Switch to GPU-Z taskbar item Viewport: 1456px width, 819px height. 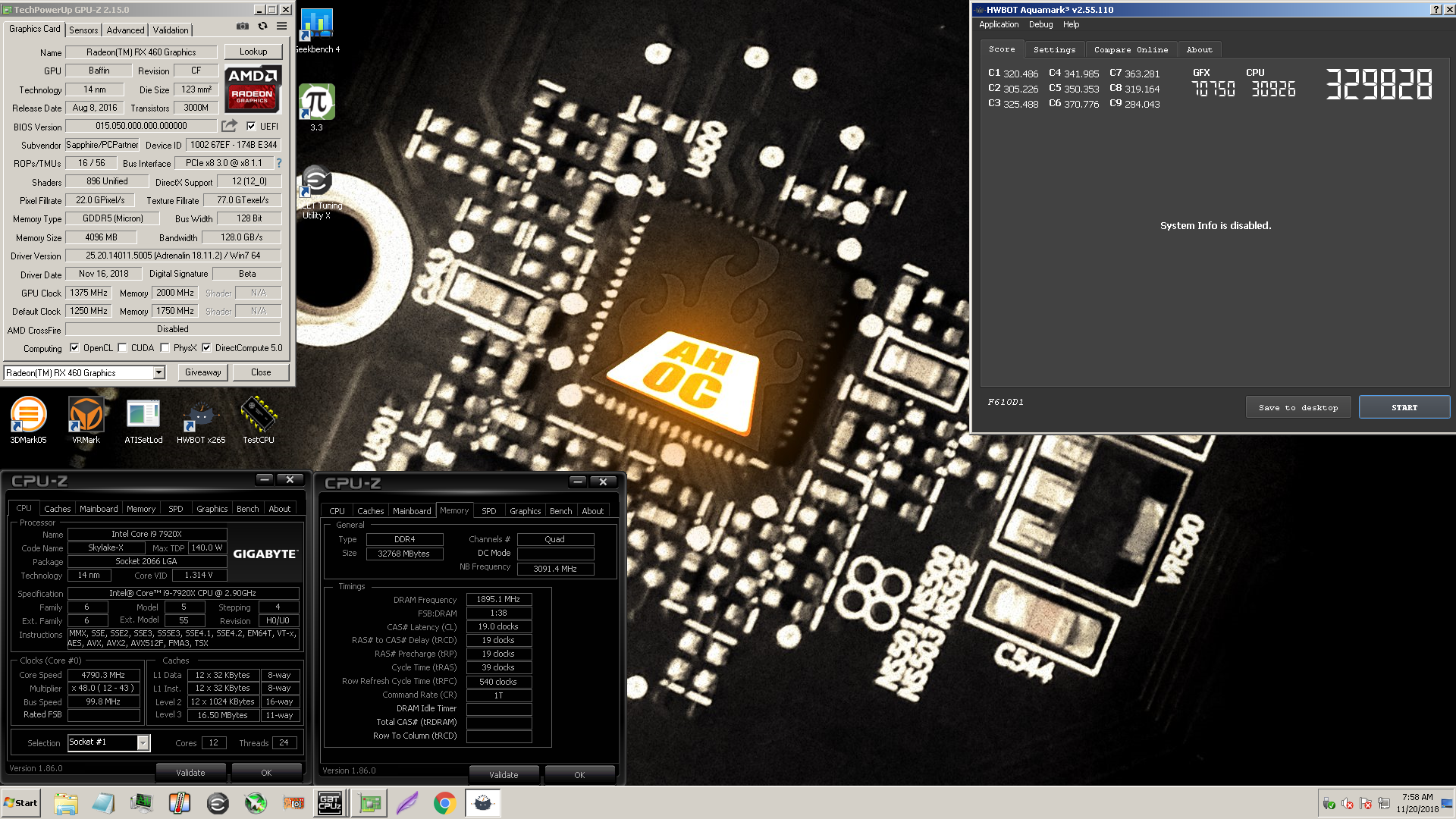pyautogui.click(x=369, y=803)
